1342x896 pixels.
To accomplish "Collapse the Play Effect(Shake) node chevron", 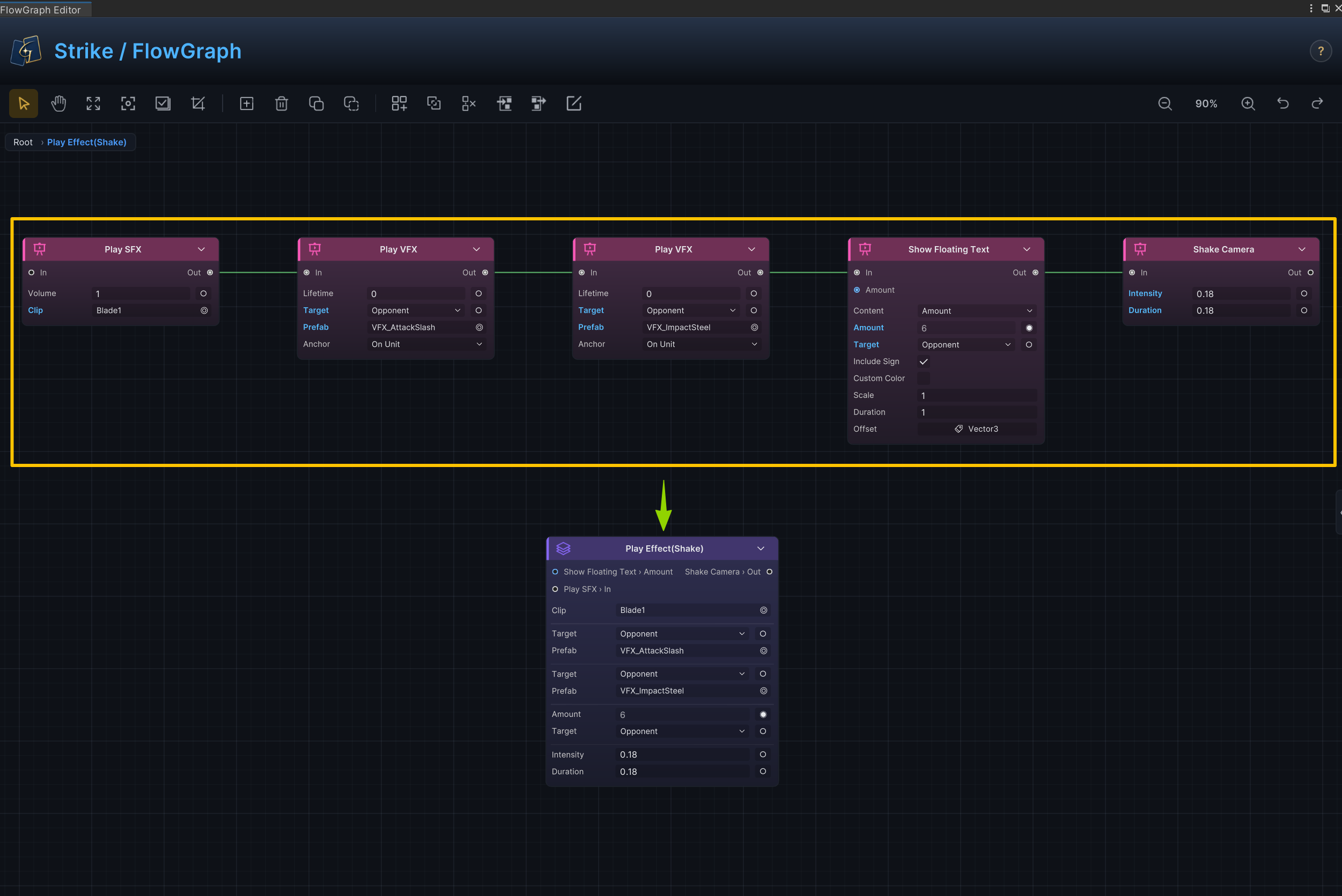I will (761, 549).
